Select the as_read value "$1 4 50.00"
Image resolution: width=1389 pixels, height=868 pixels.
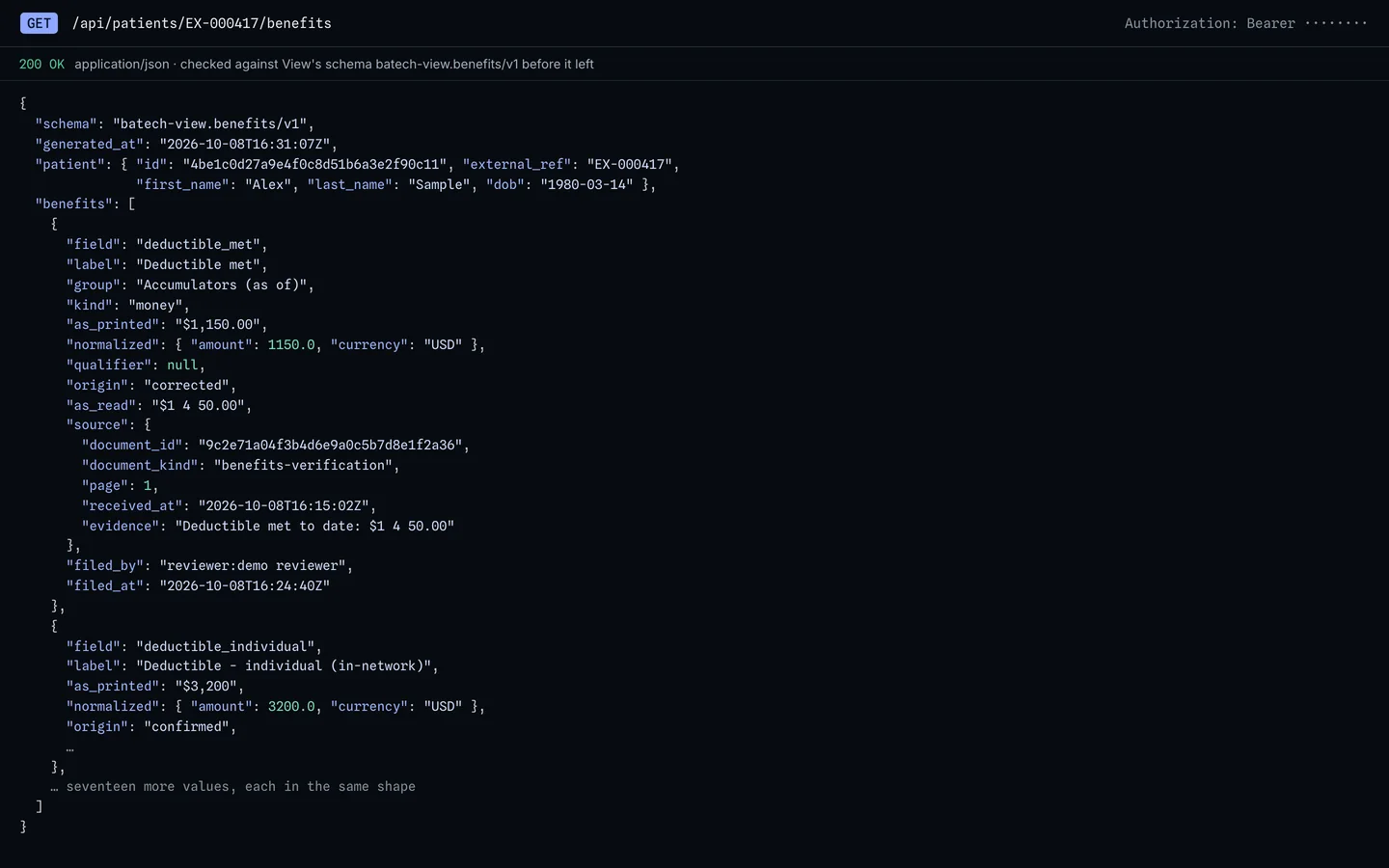[x=198, y=405]
